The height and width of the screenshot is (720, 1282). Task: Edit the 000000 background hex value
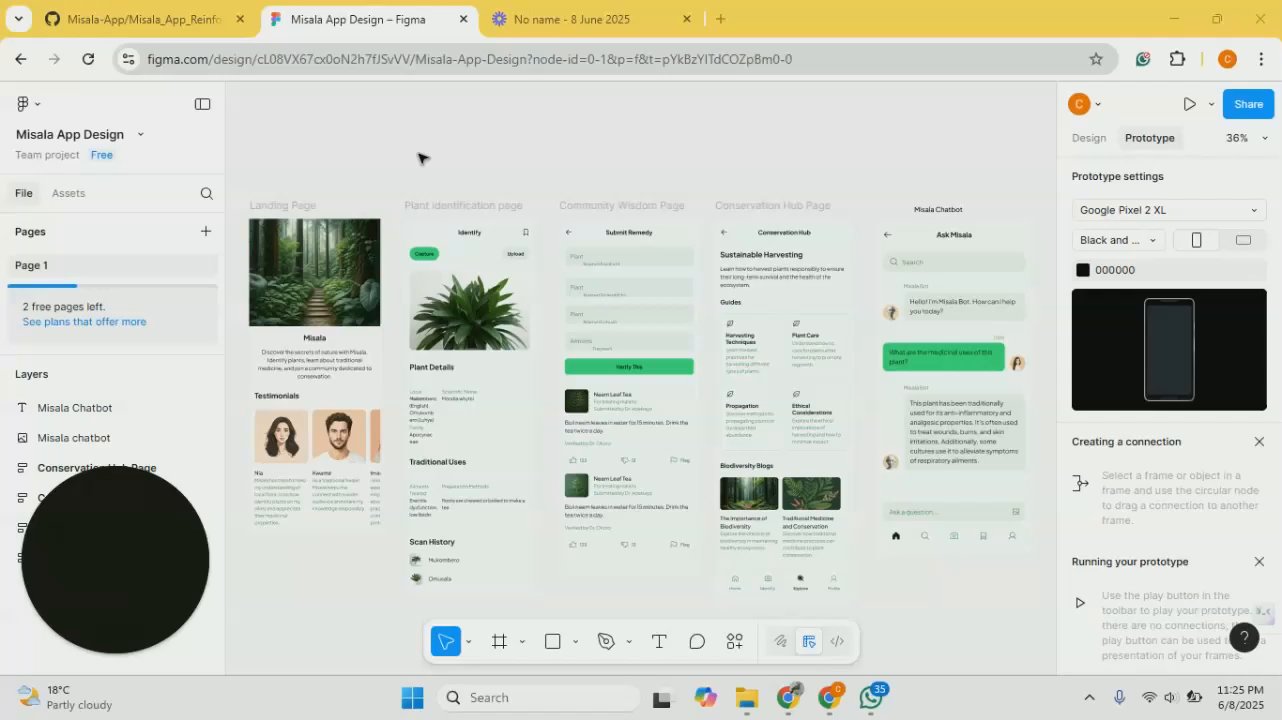(1115, 270)
